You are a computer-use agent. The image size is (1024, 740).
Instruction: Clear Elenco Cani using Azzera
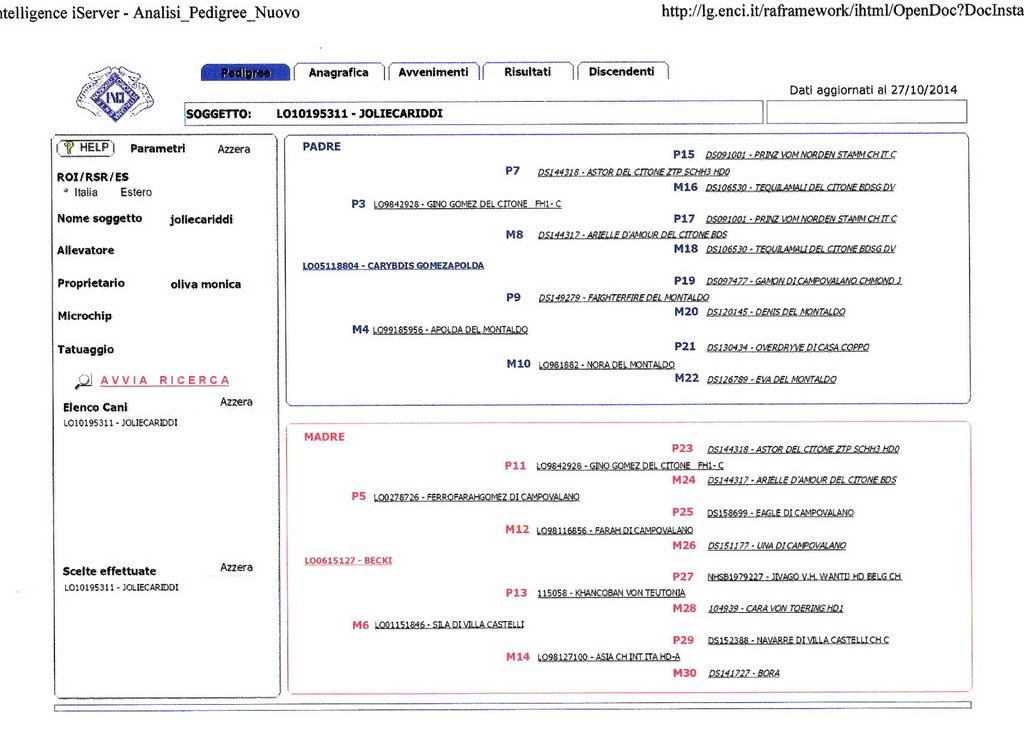click(236, 402)
